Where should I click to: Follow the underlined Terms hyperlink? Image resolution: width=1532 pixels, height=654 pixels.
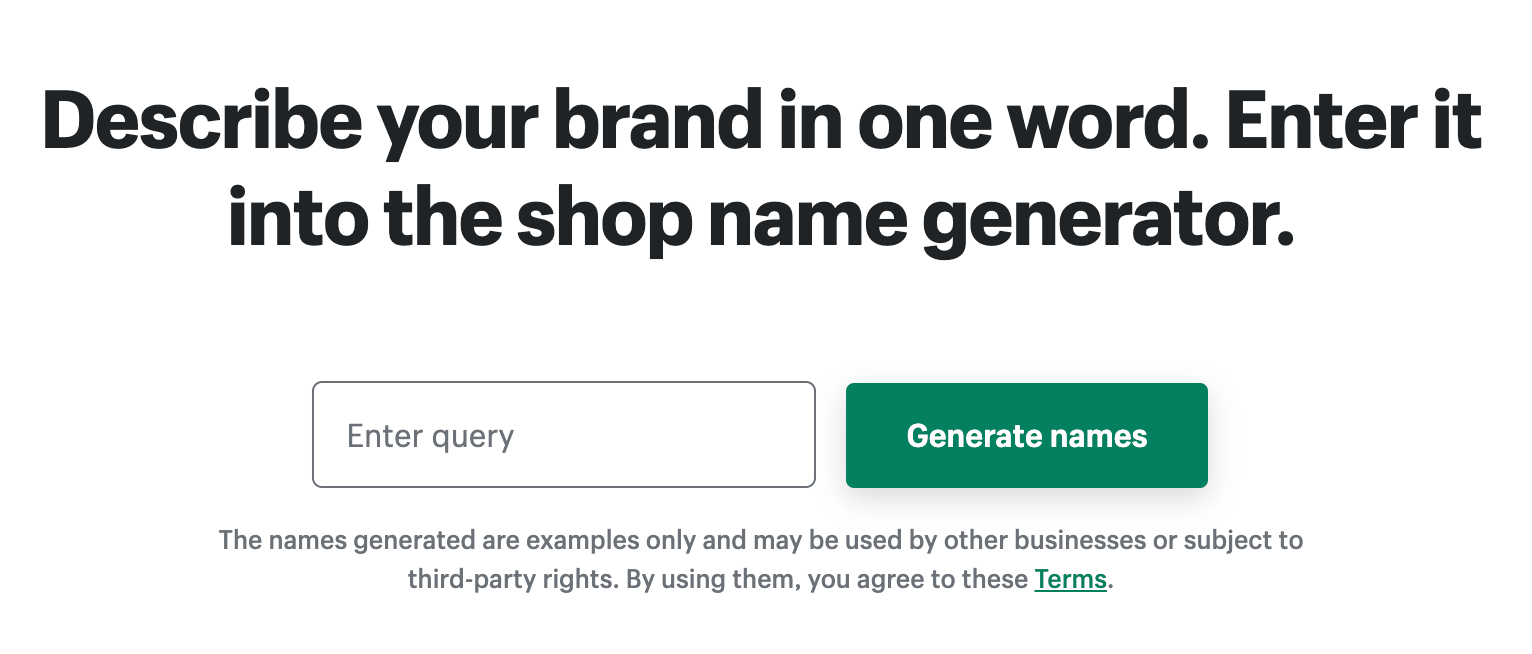click(x=1069, y=579)
